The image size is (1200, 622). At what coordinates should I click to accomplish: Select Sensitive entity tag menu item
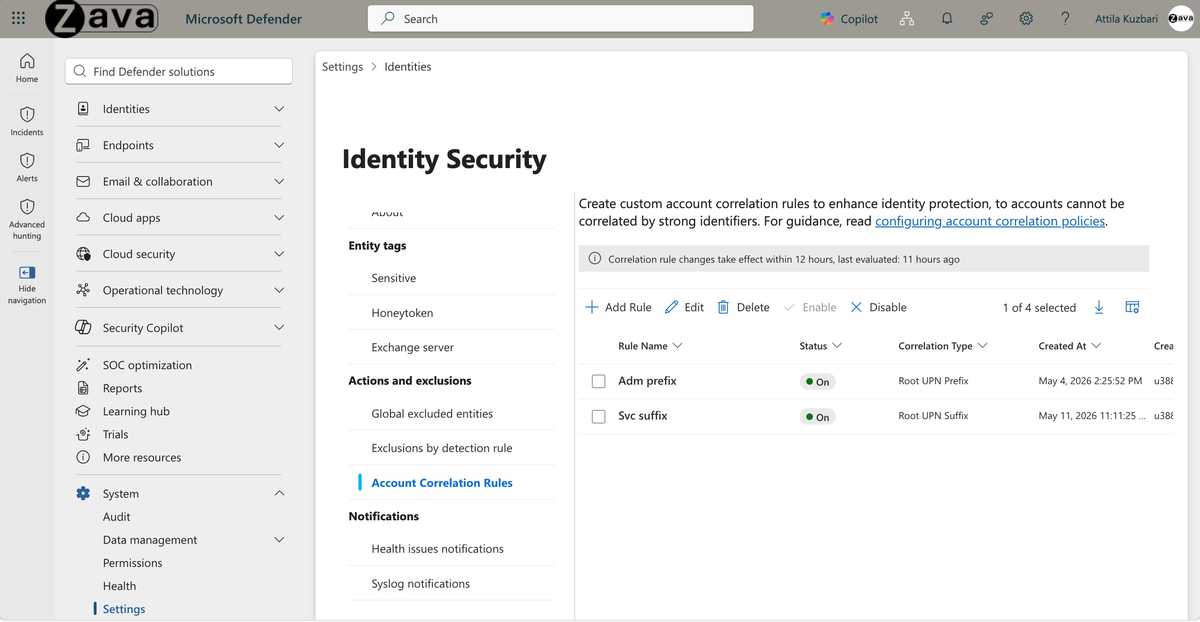451,278
